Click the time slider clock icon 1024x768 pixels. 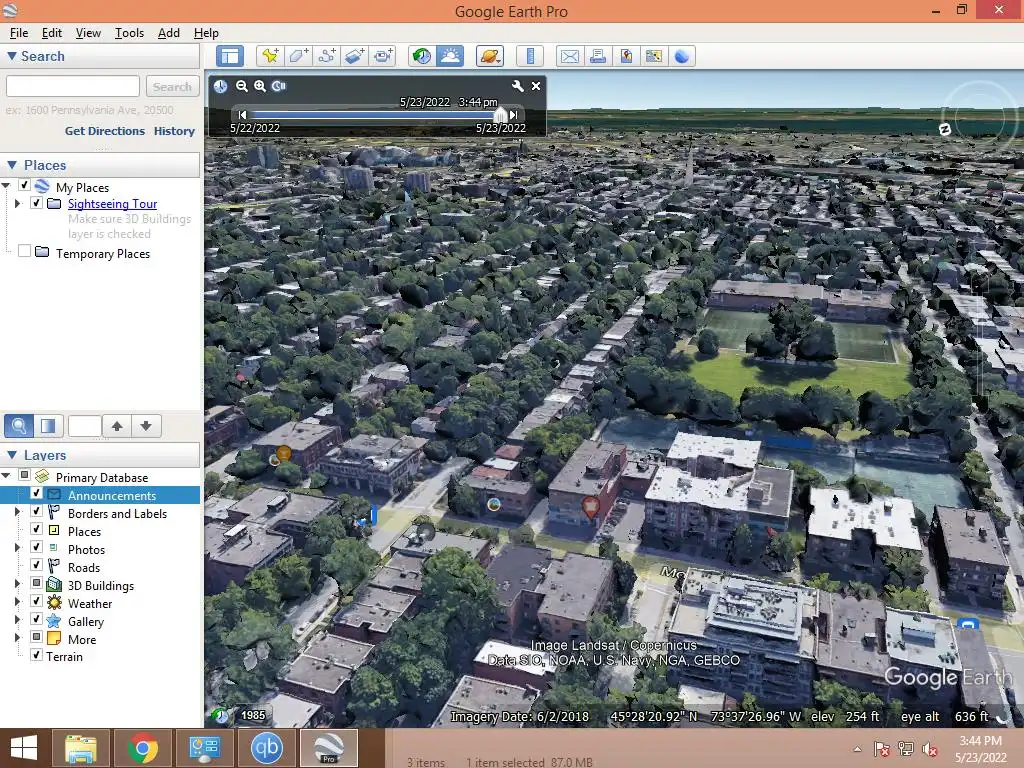pyautogui.click(x=221, y=86)
